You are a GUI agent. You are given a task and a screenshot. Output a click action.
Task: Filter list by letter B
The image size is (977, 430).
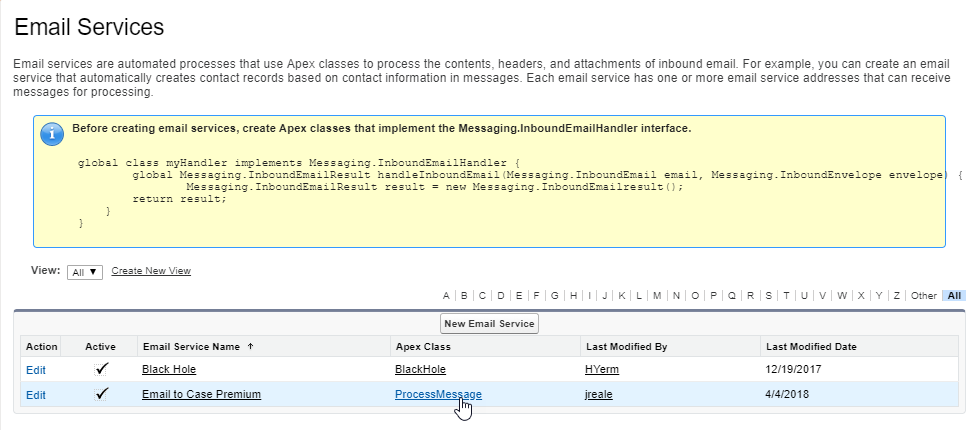(x=464, y=296)
